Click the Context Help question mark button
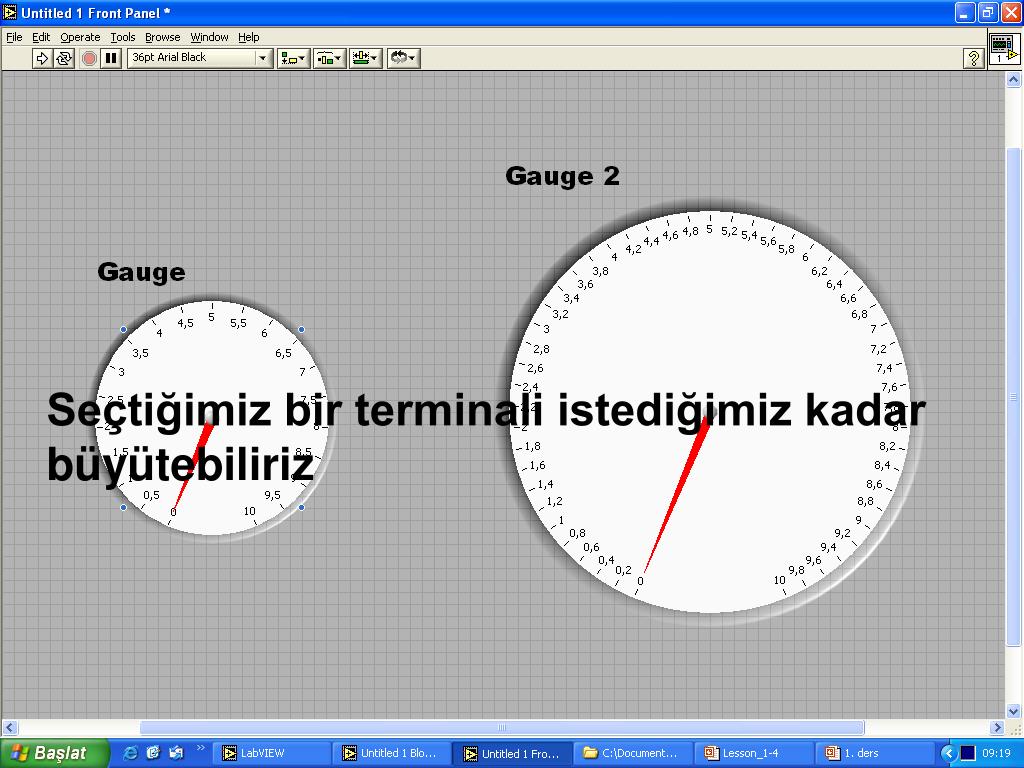 coord(973,58)
